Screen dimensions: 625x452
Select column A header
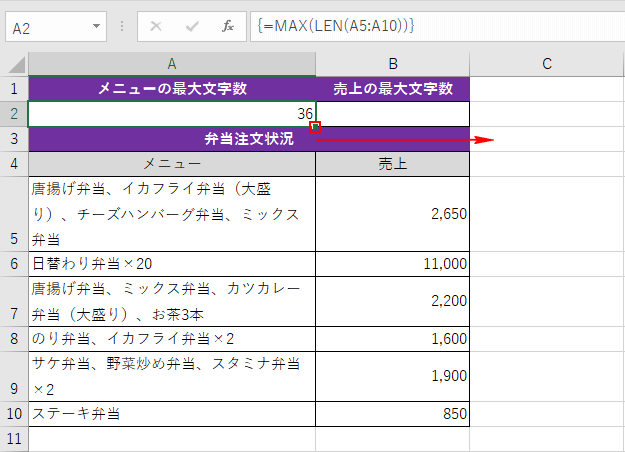(172, 64)
